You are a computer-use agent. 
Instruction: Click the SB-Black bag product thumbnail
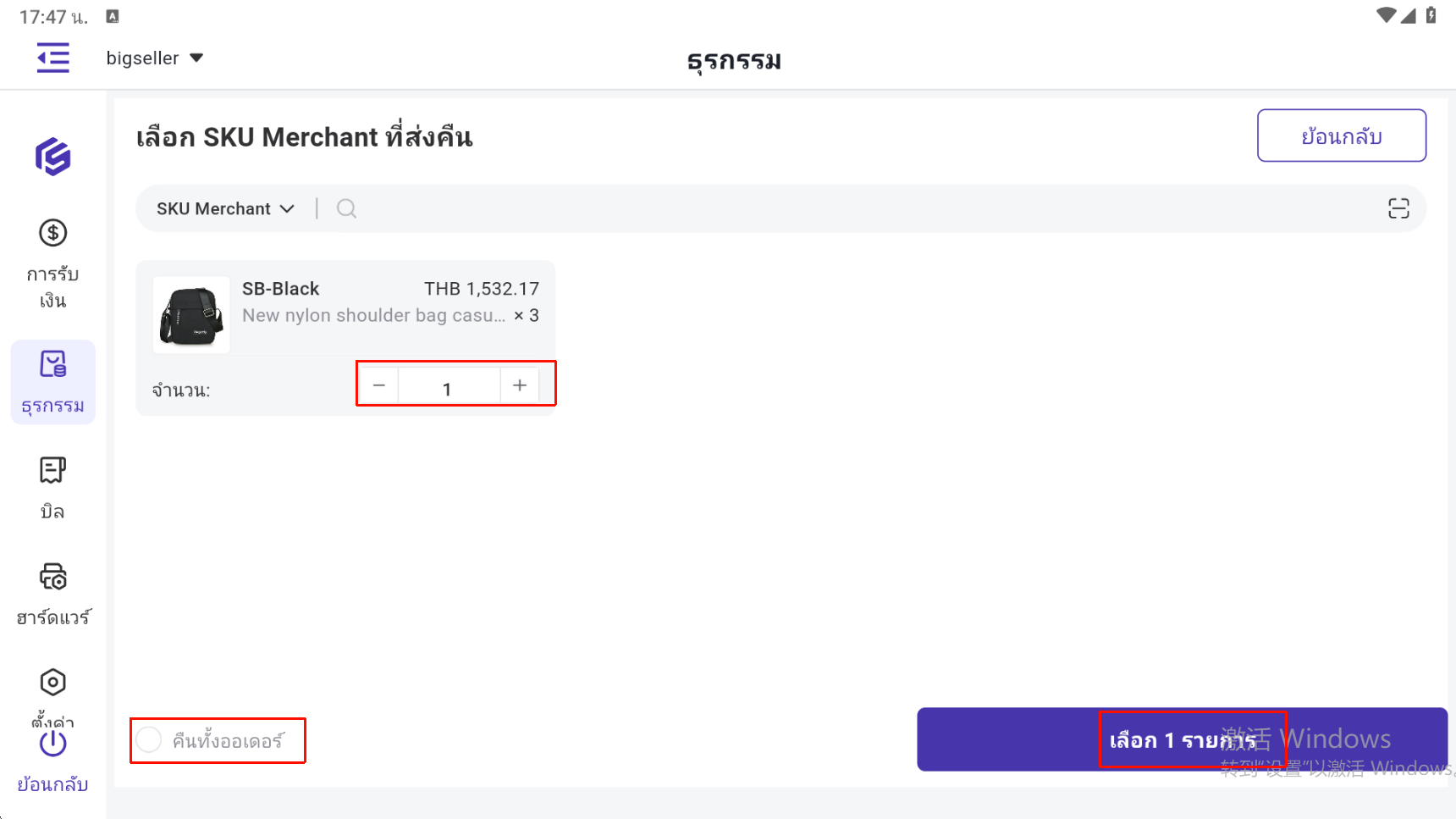pos(191,315)
